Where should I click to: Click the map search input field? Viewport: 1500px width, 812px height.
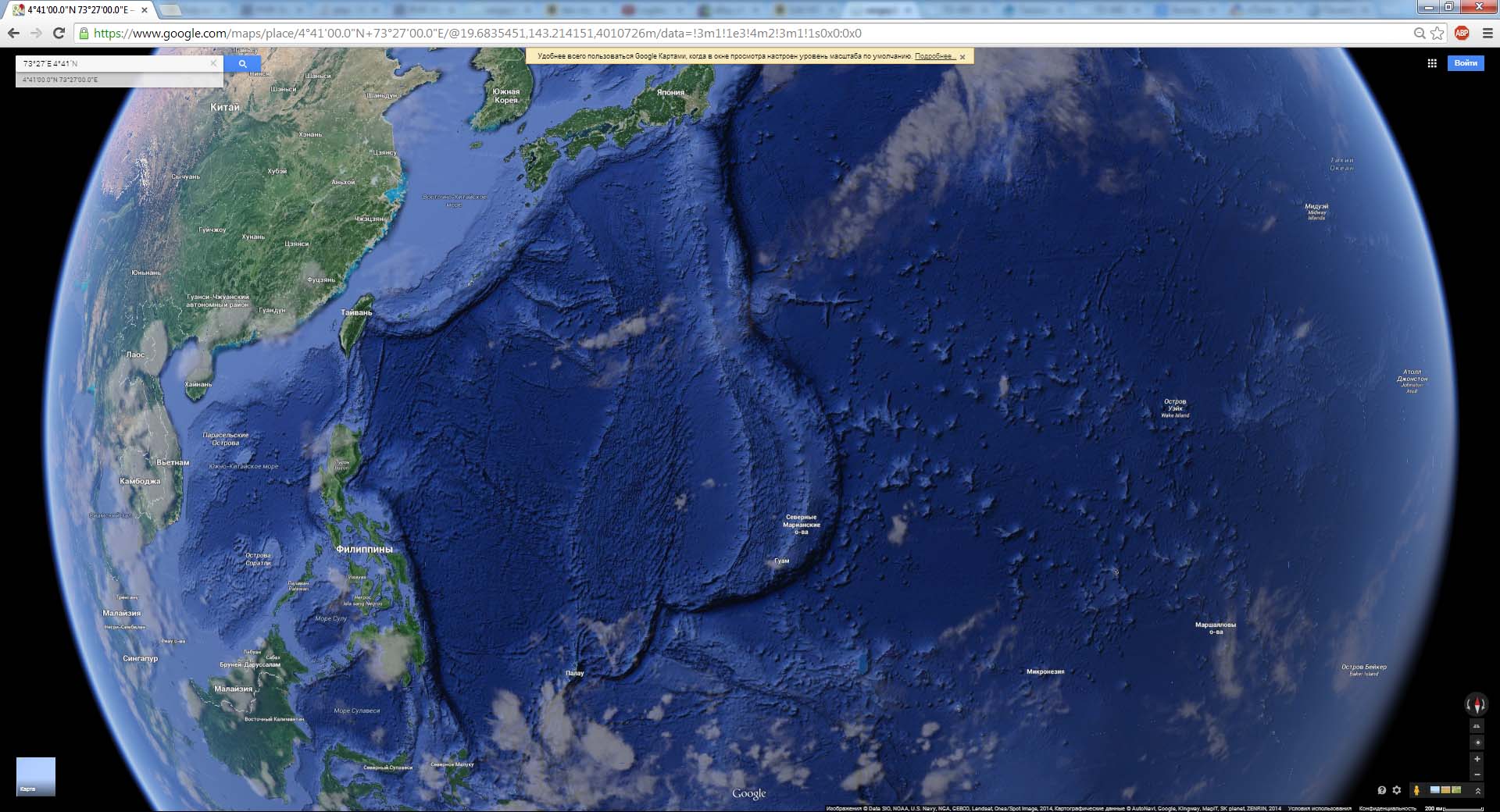coord(113,63)
